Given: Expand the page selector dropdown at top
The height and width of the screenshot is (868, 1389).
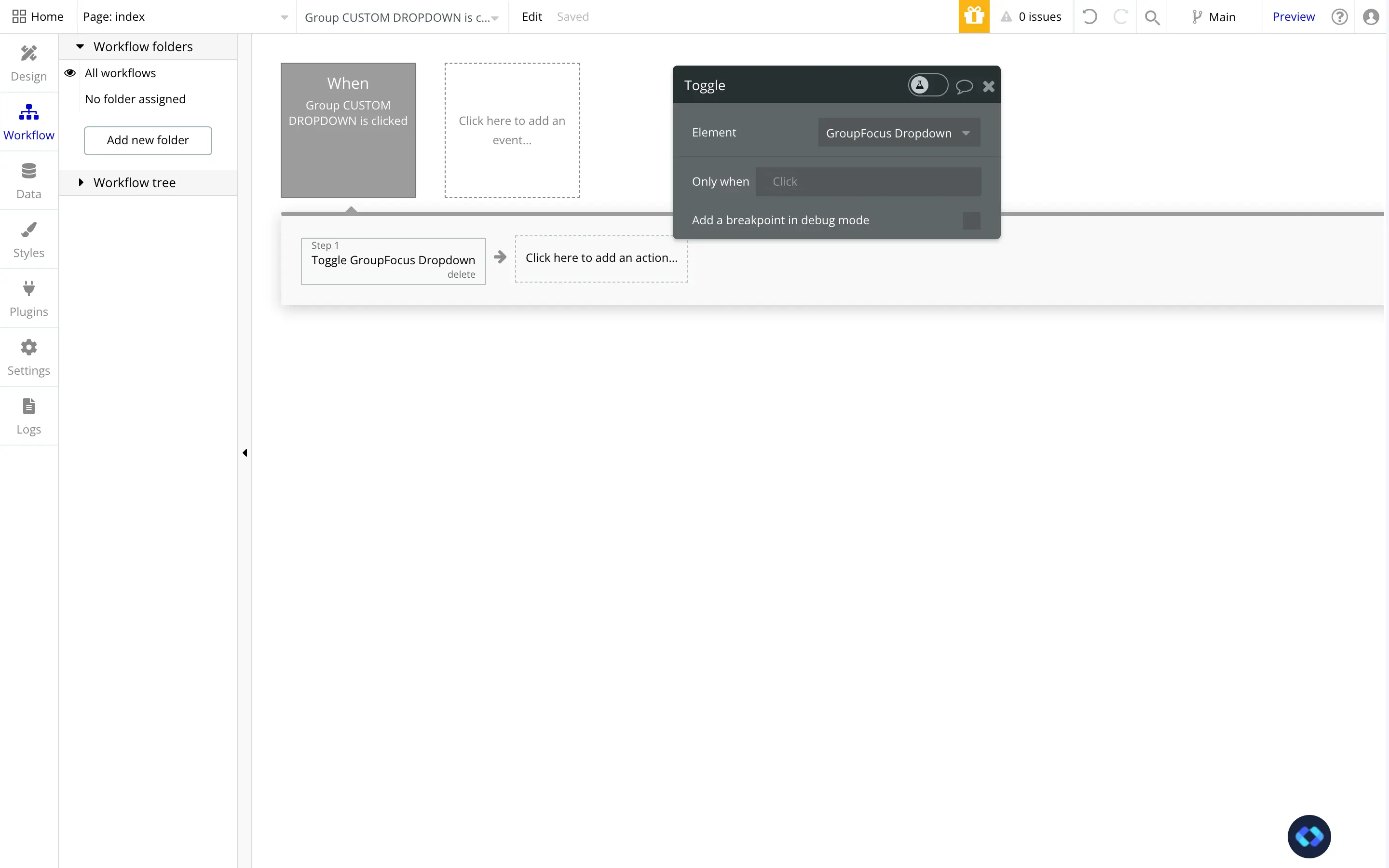Looking at the screenshot, I should click(x=283, y=16).
